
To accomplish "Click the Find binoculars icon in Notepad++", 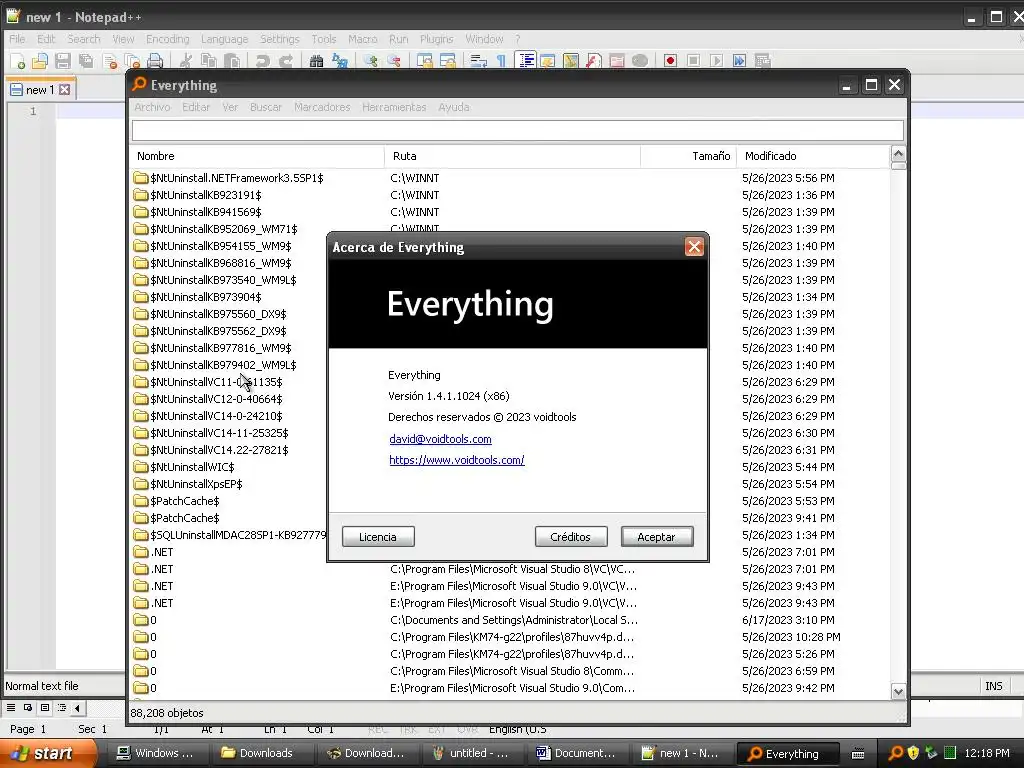I will (x=317, y=61).
